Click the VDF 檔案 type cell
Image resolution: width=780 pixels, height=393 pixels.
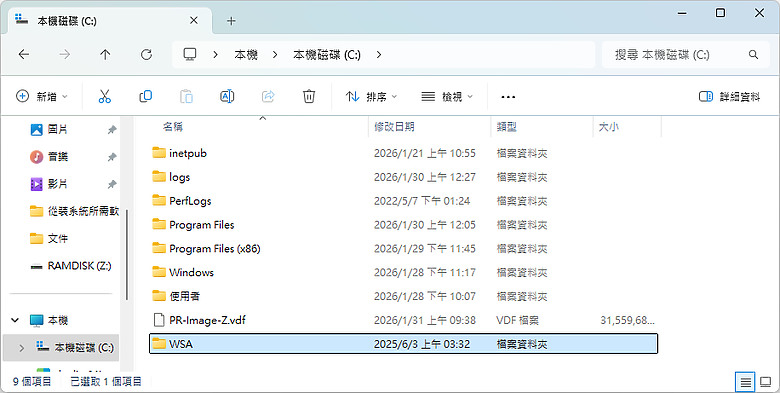click(517, 320)
